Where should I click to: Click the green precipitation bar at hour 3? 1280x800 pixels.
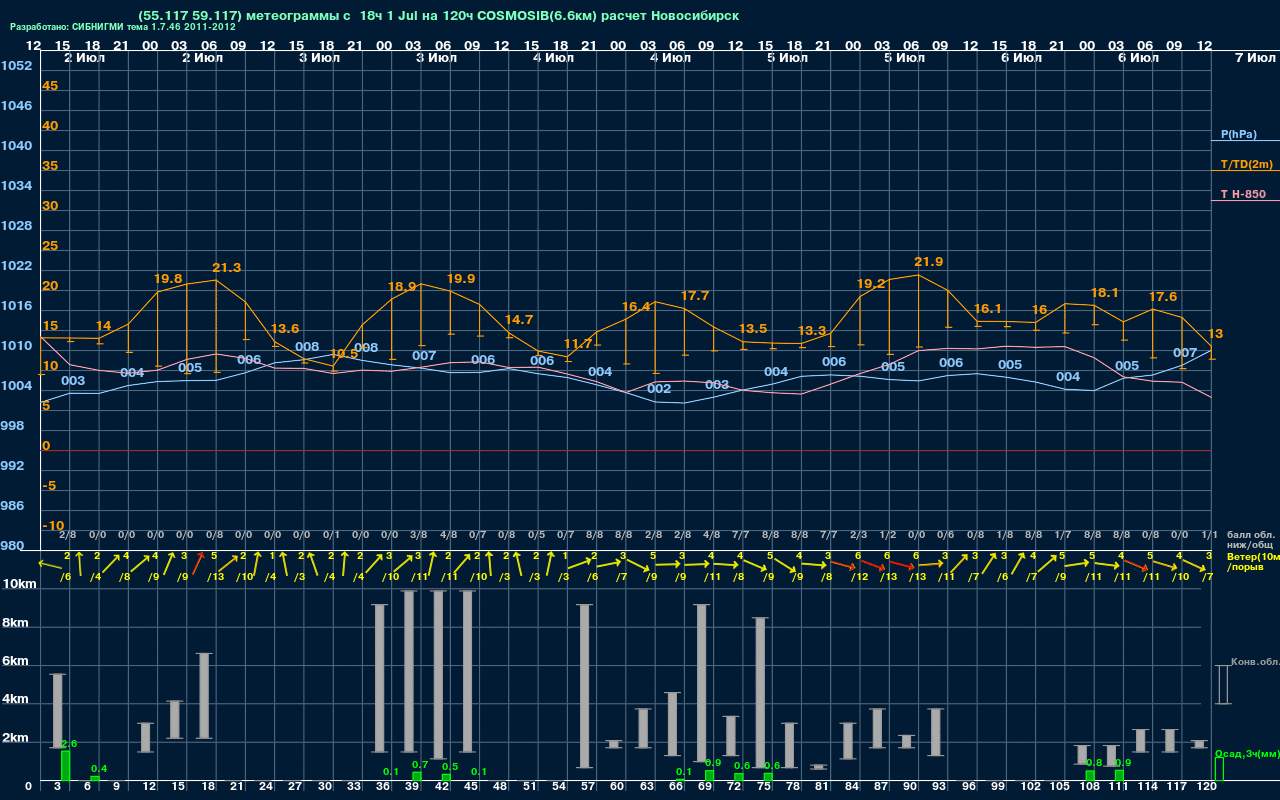65,765
